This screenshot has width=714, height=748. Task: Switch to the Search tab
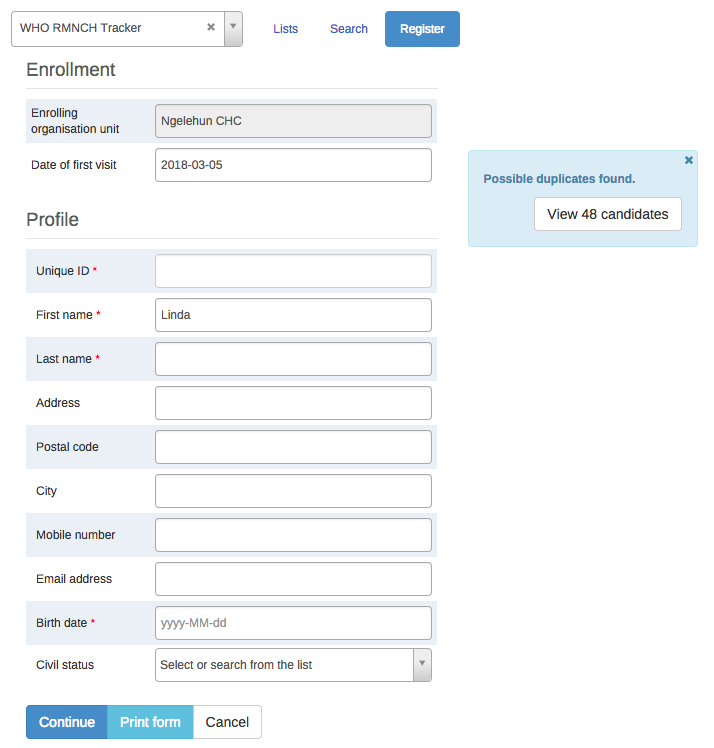point(349,29)
